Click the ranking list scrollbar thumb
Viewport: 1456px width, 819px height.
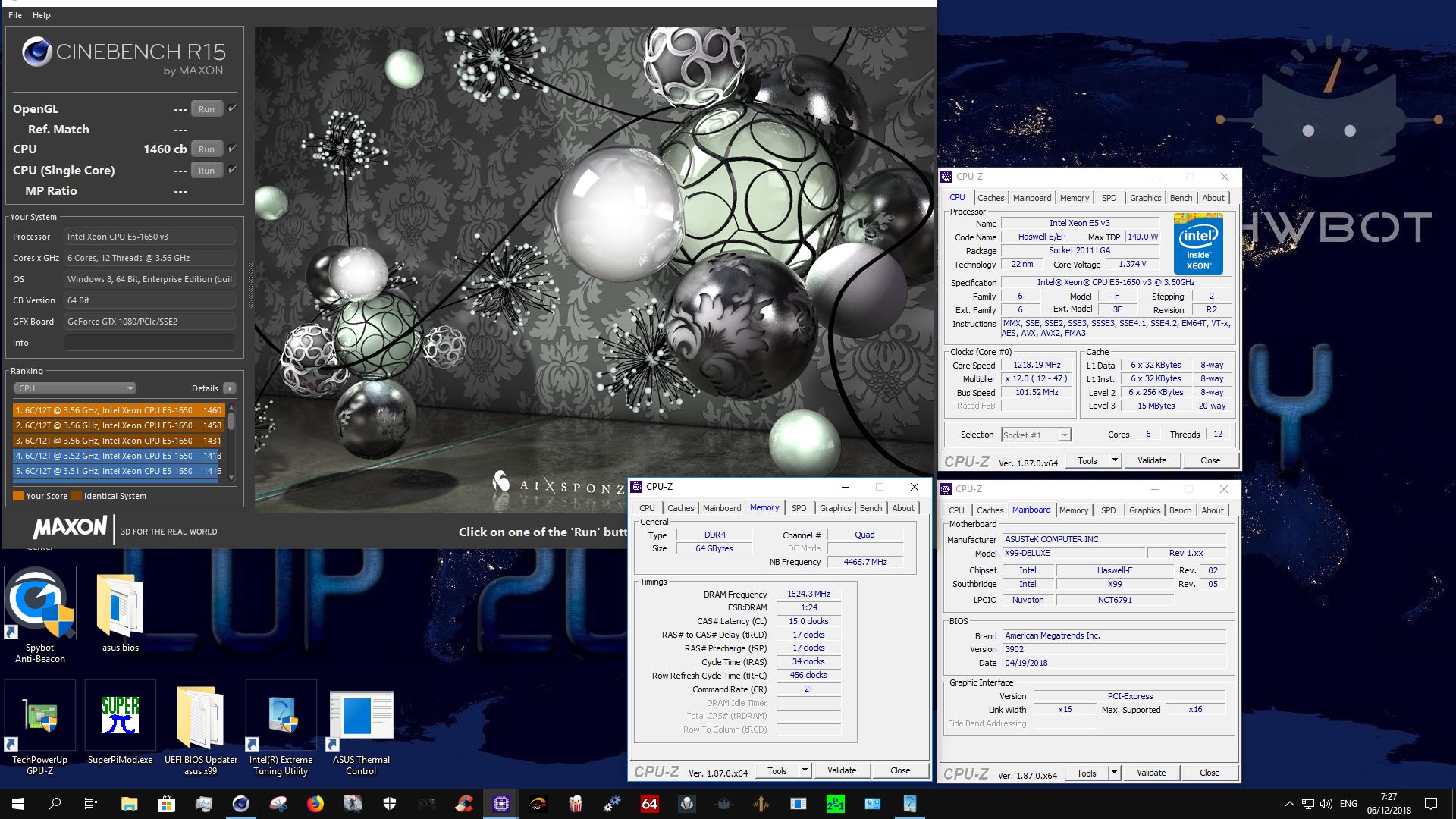tap(231, 421)
